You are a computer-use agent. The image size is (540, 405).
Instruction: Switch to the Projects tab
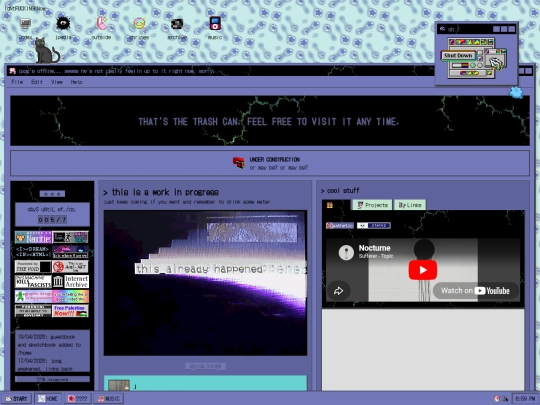(x=373, y=205)
